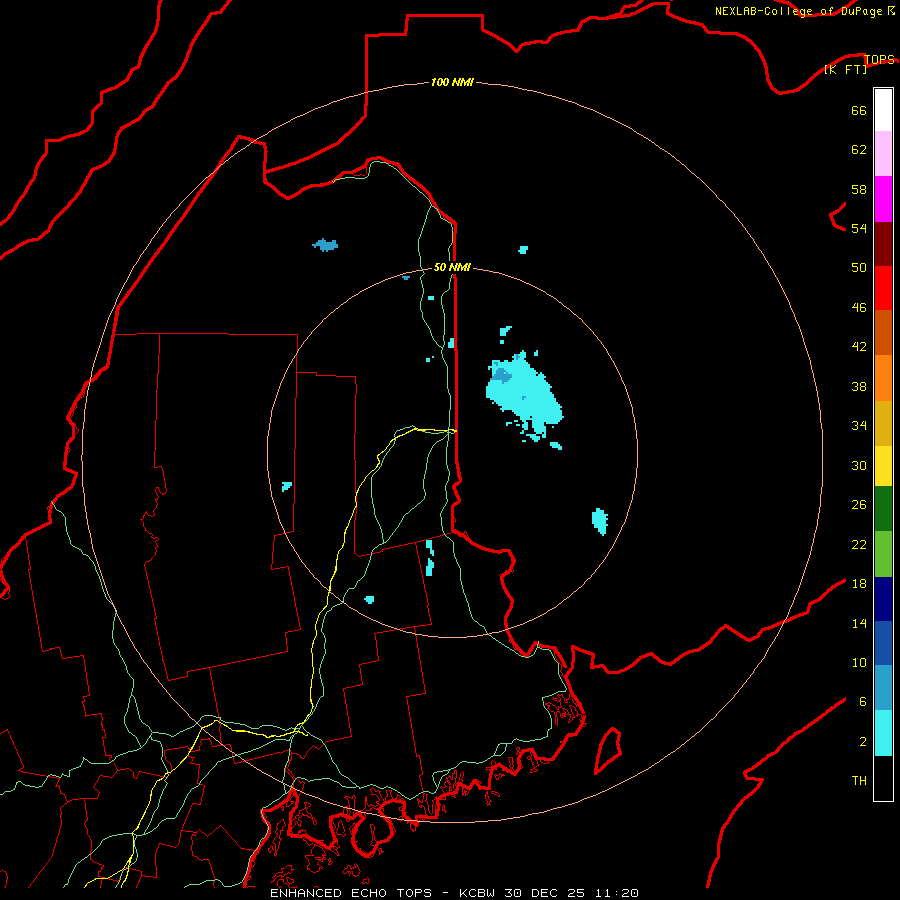This screenshot has width=900, height=900.
Task: Click the white 66 kft legend swatch
Action: pyautogui.click(x=883, y=110)
